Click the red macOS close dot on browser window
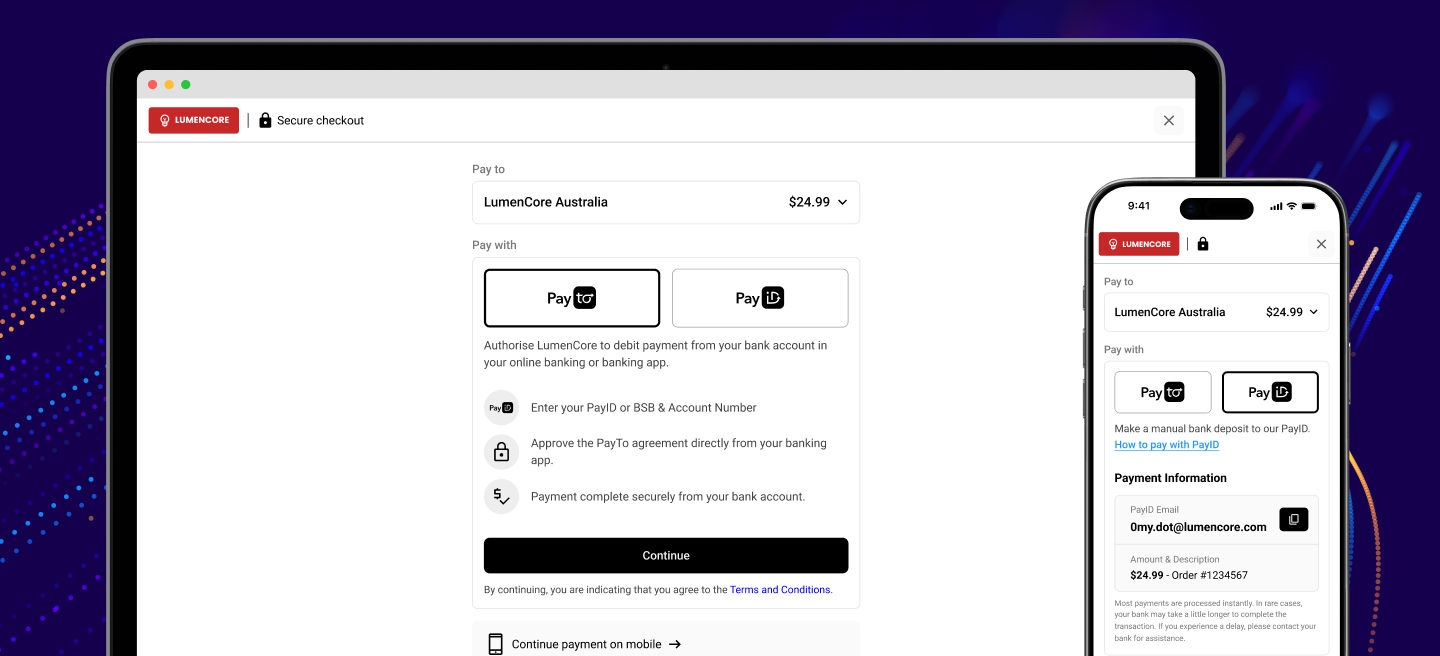The width and height of the screenshot is (1440, 656). coord(153,85)
